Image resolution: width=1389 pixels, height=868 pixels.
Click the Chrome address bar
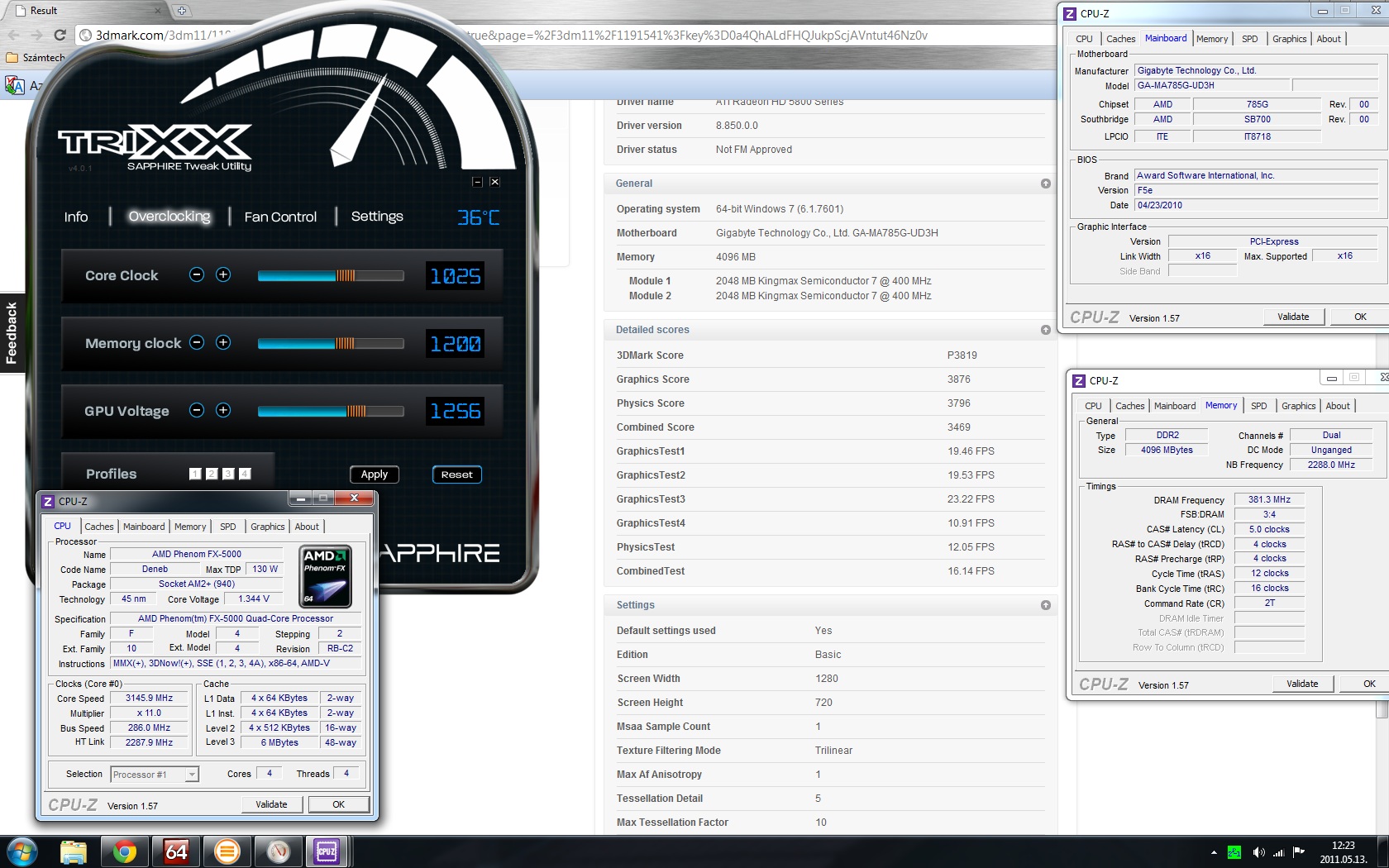(566, 36)
